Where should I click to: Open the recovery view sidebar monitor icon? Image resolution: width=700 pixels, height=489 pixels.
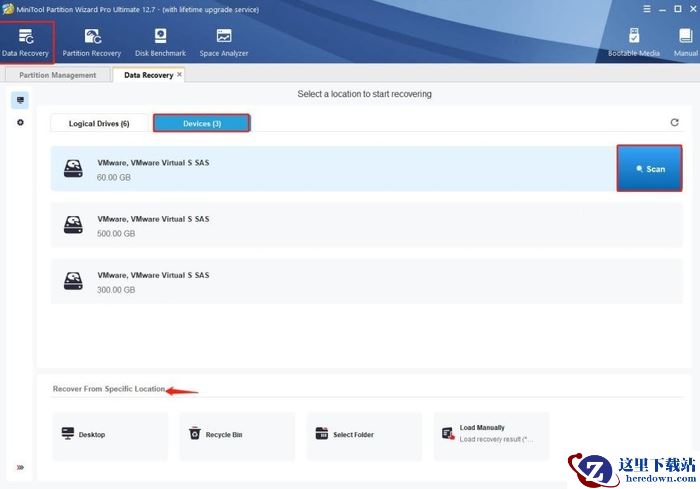tap(20, 100)
